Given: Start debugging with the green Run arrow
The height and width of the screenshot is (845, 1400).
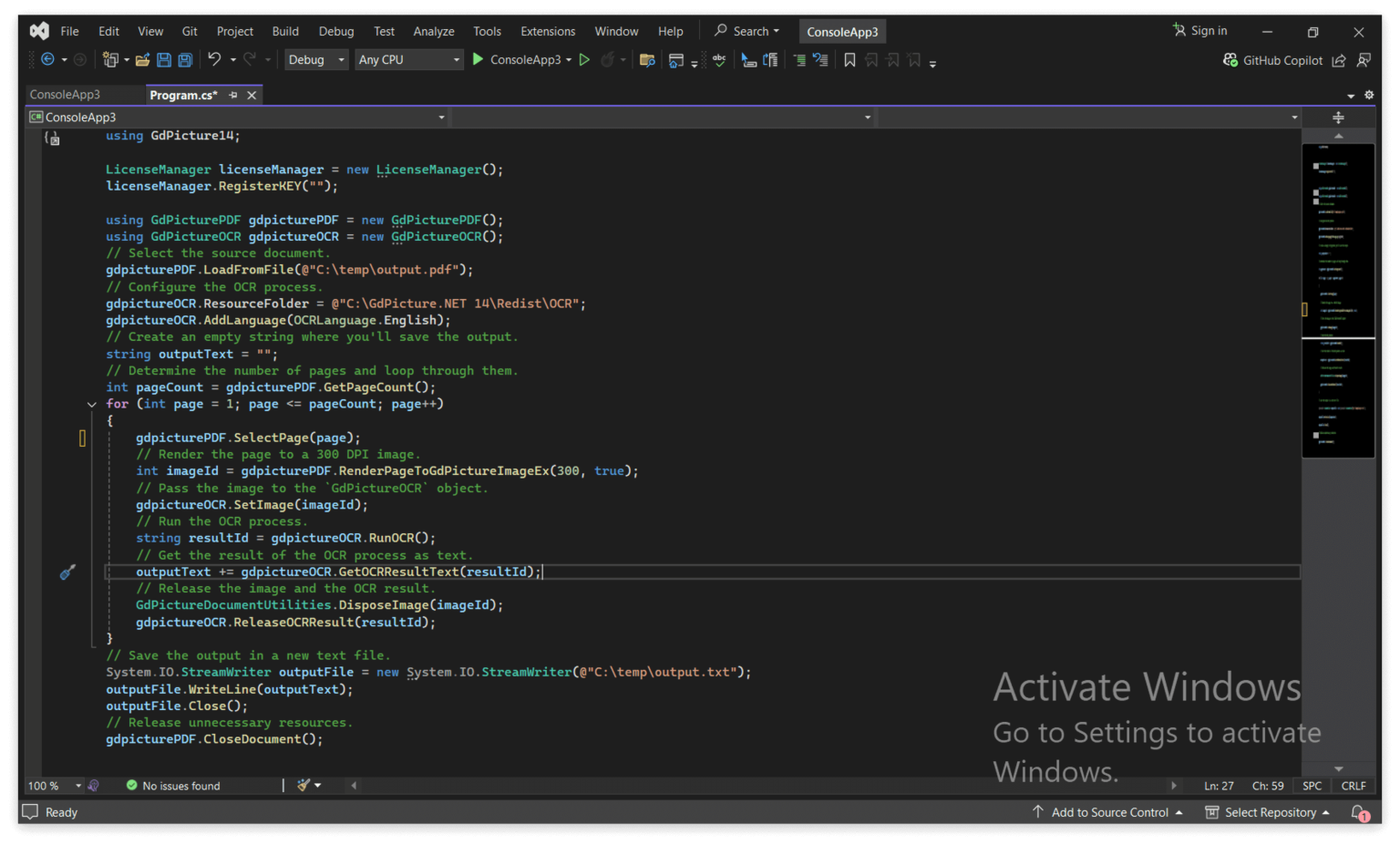Looking at the screenshot, I should [x=478, y=59].
